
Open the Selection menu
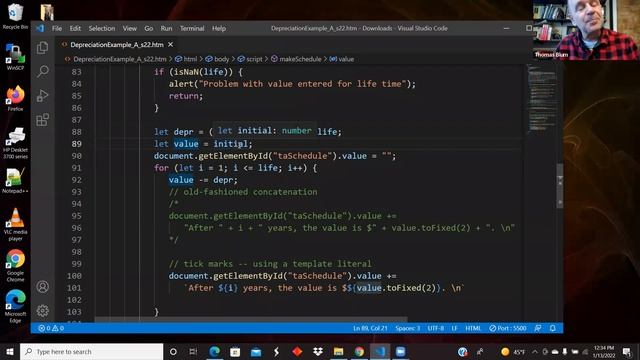coord(102,28)
